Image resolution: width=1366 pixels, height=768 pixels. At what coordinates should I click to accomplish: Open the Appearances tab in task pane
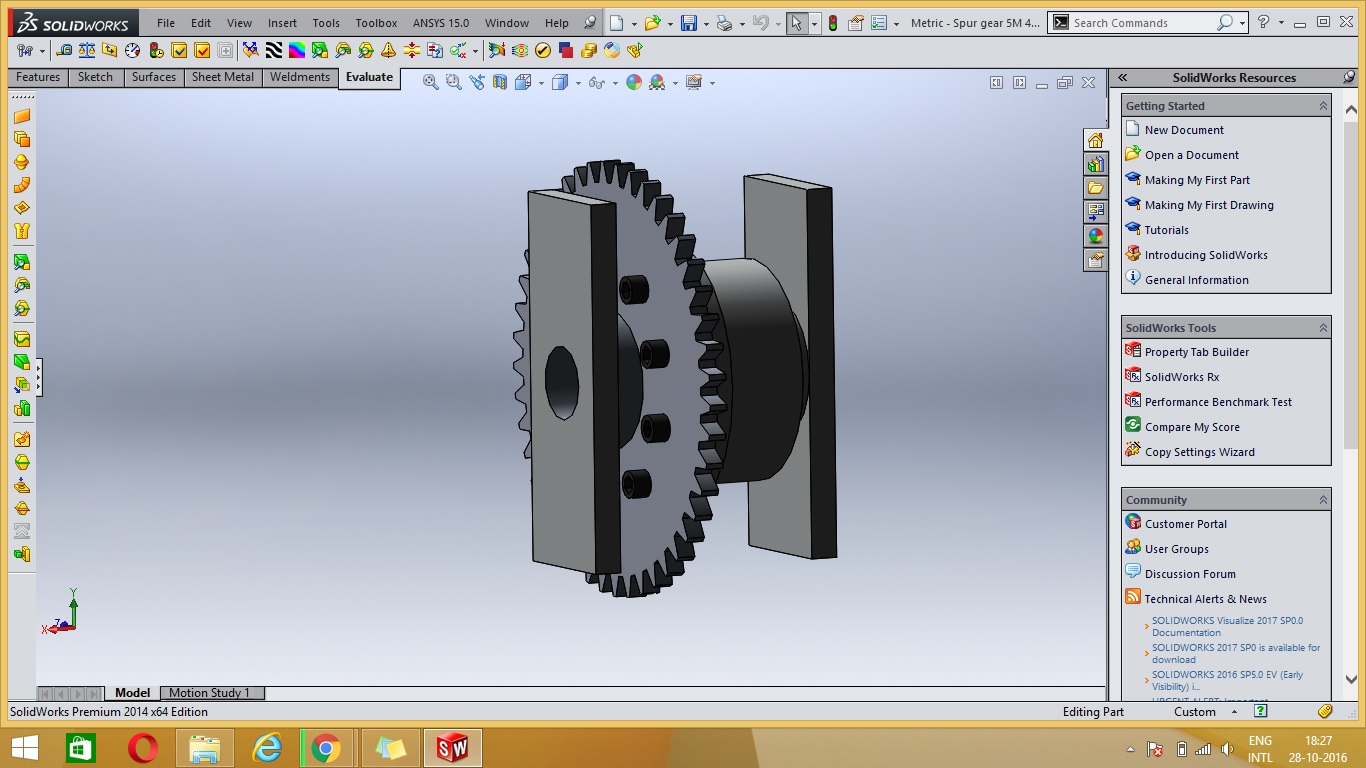(1096, 236)
